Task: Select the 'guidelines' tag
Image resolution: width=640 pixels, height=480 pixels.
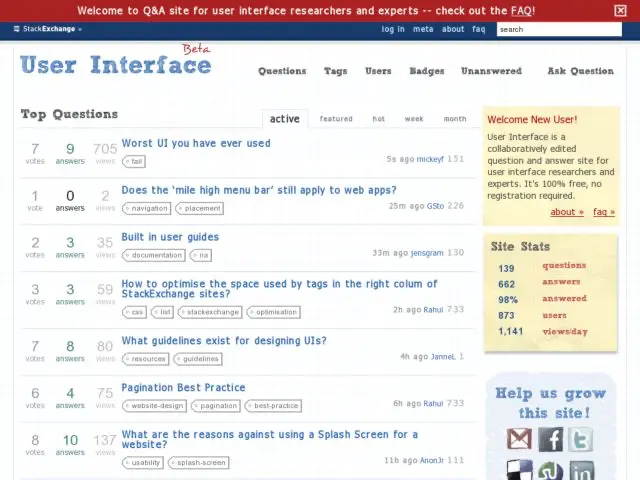Action: tap(198, 359)
